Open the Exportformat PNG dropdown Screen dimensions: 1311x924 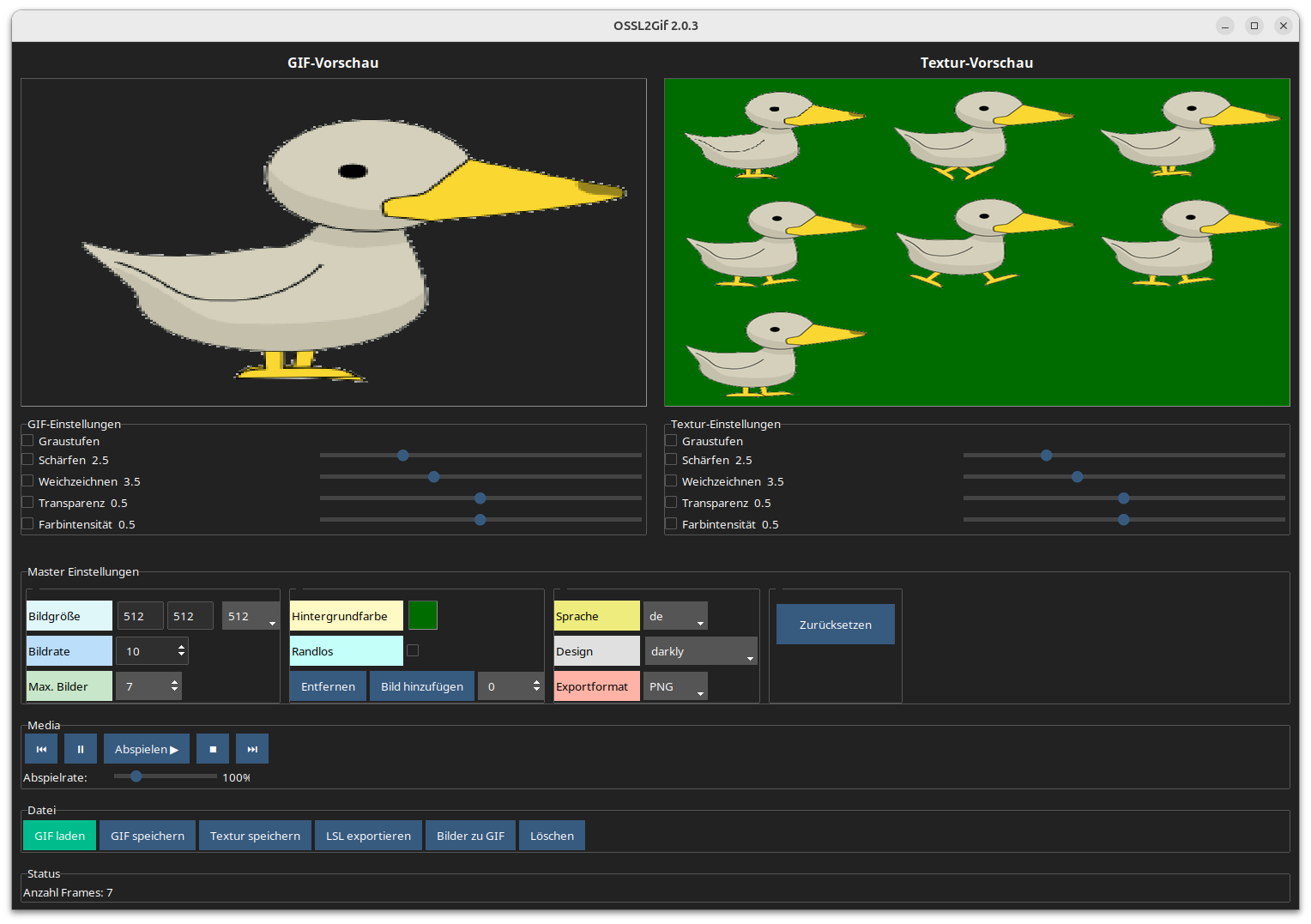[675, 686]
